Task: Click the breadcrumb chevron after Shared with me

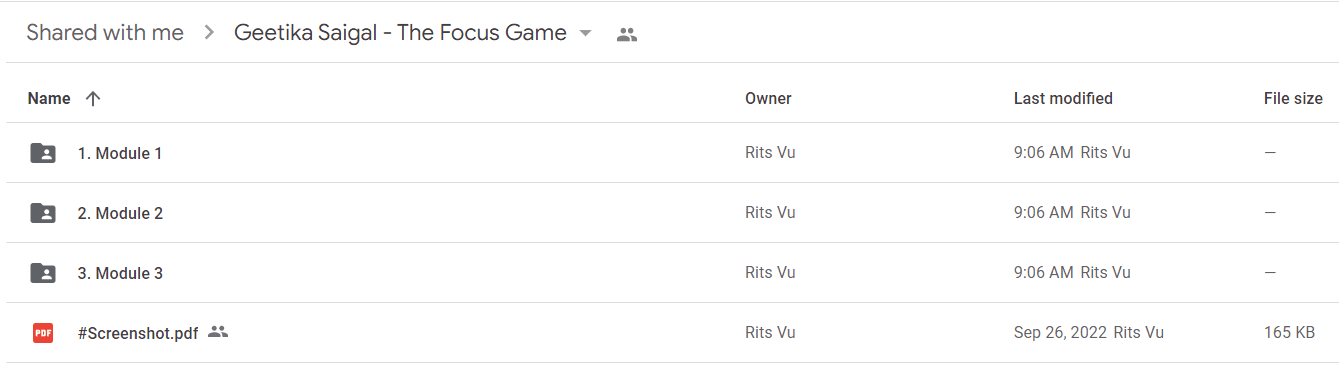Action: click(209, 33)
